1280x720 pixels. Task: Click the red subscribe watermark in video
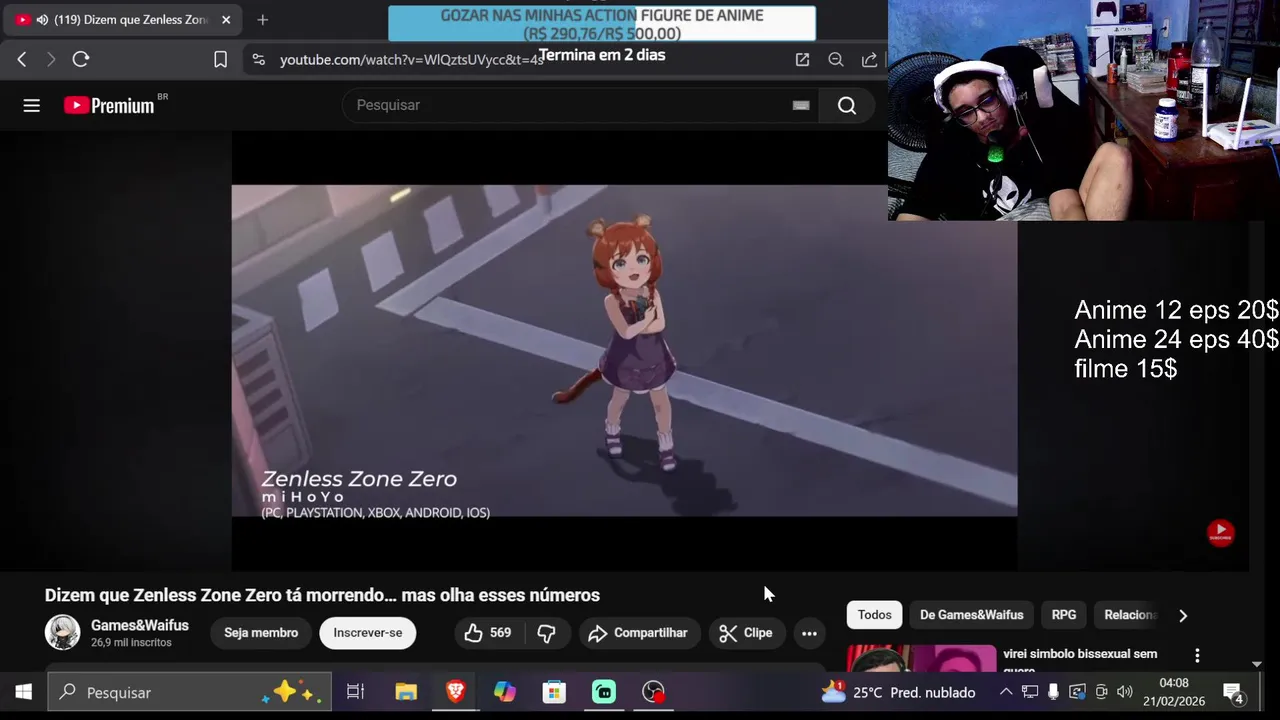tap(1220, 532)
